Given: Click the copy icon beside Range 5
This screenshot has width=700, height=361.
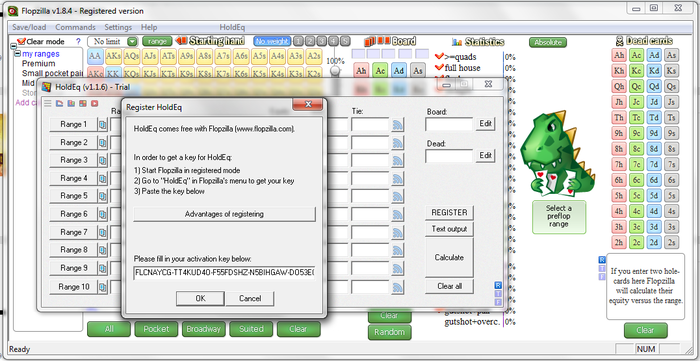Looking at the screenshot, I should point(103,196).
